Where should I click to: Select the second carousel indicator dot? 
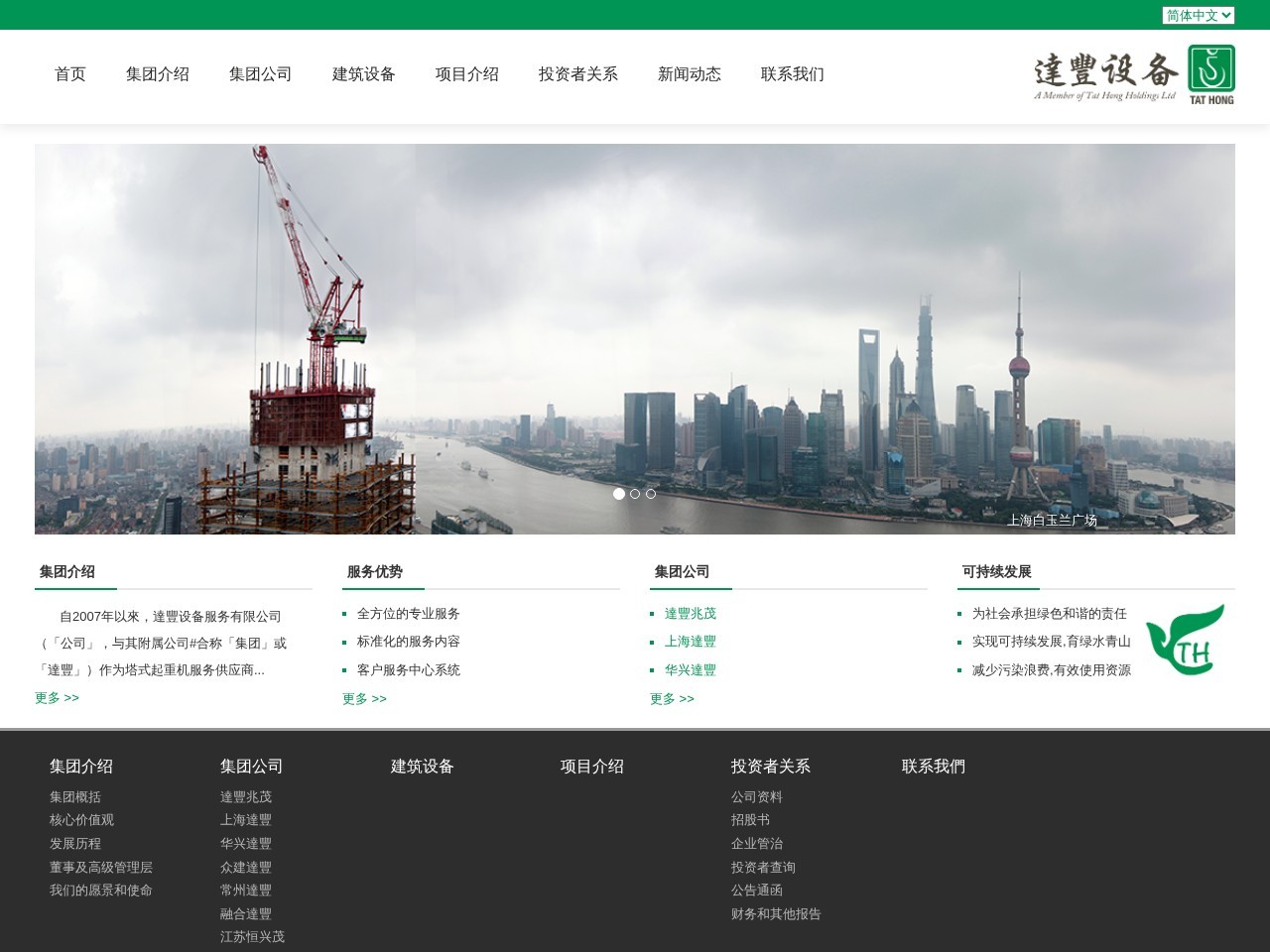[635, 494]
